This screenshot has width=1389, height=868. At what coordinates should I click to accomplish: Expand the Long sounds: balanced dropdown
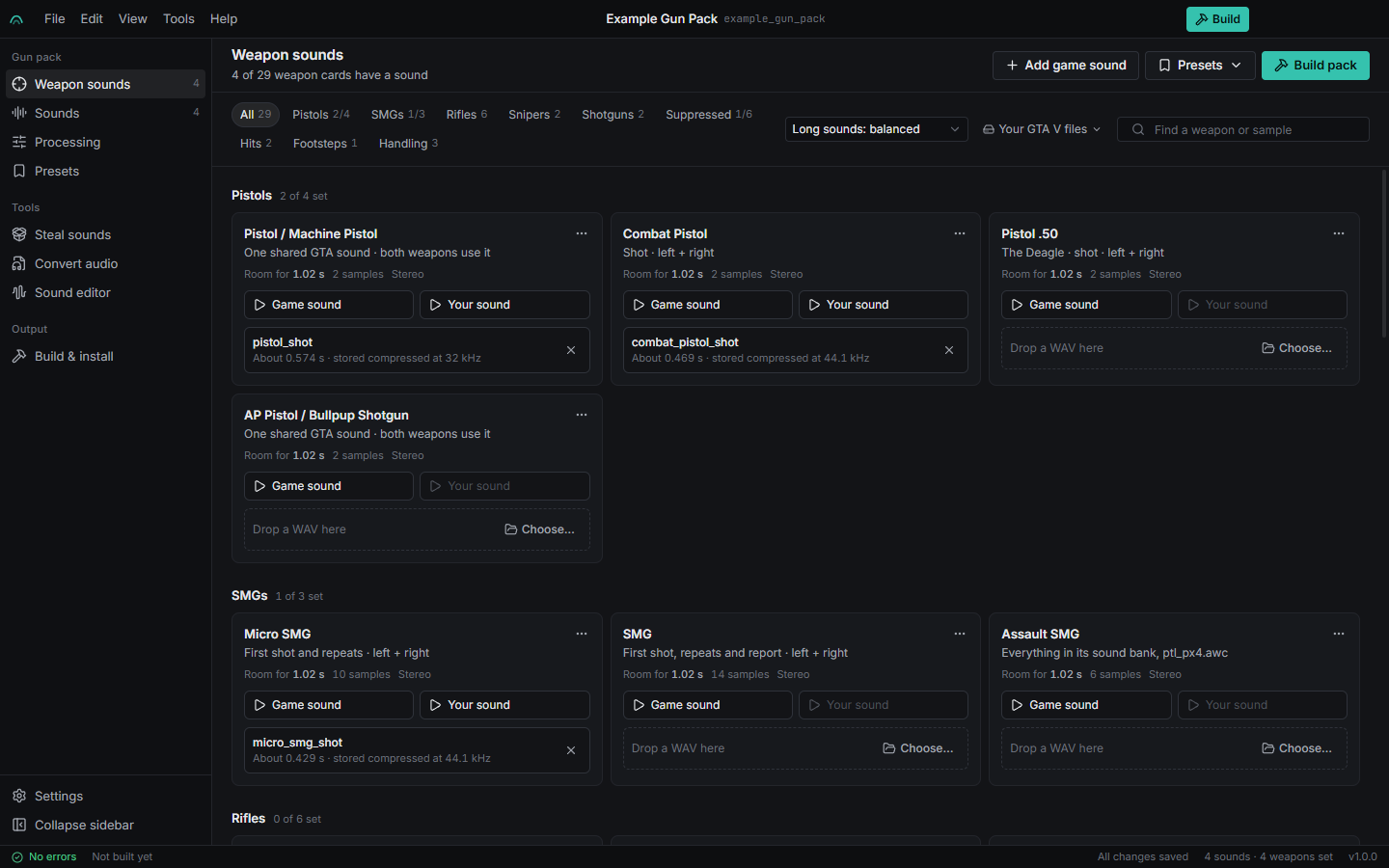click(x=877, y=129)
